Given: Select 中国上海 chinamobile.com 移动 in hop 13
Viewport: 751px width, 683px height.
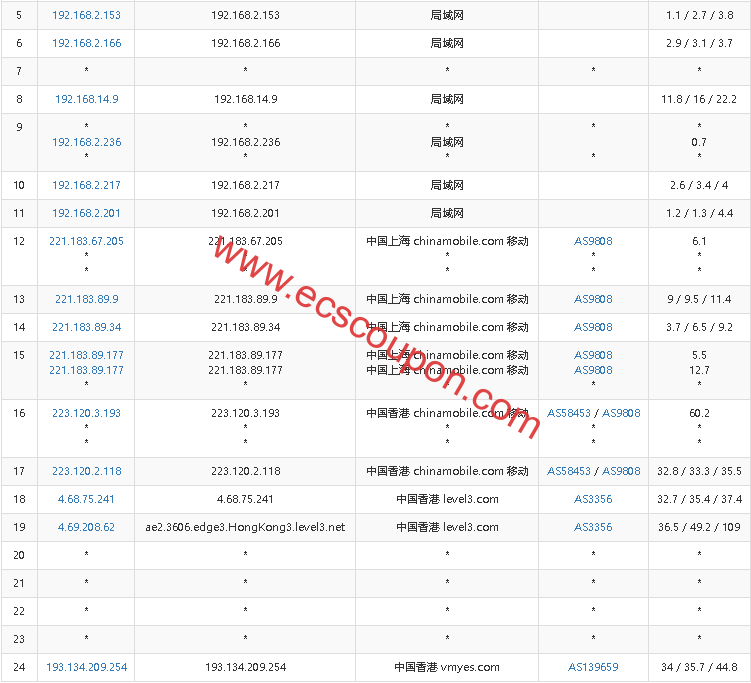Looking at the screenshot, I should pos(447,299).
